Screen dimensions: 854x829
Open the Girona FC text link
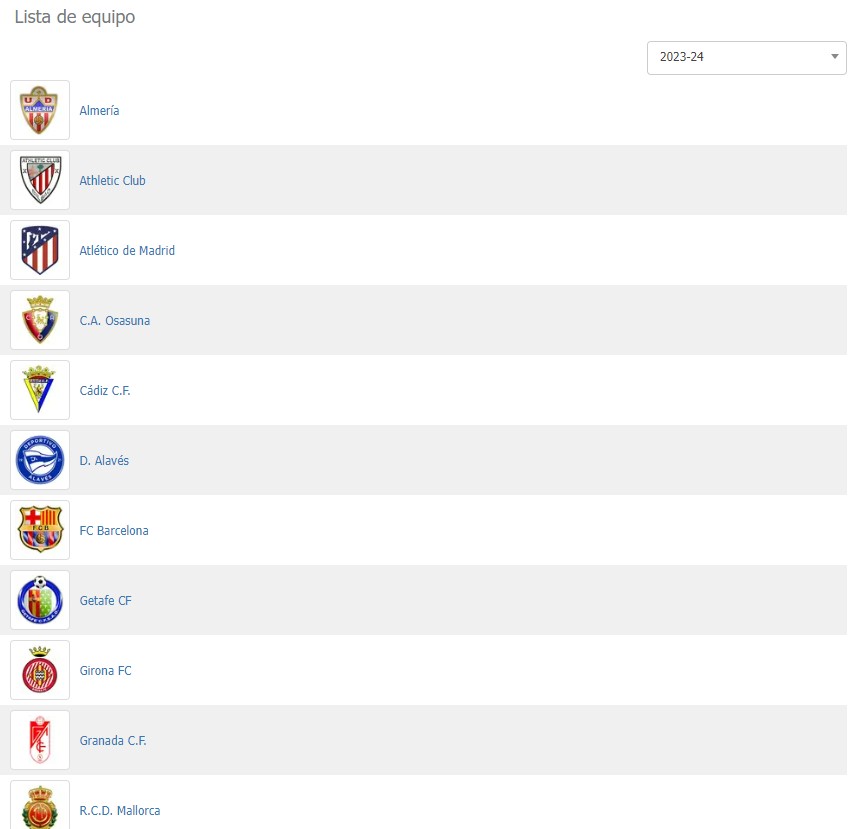tap(105, 671)
